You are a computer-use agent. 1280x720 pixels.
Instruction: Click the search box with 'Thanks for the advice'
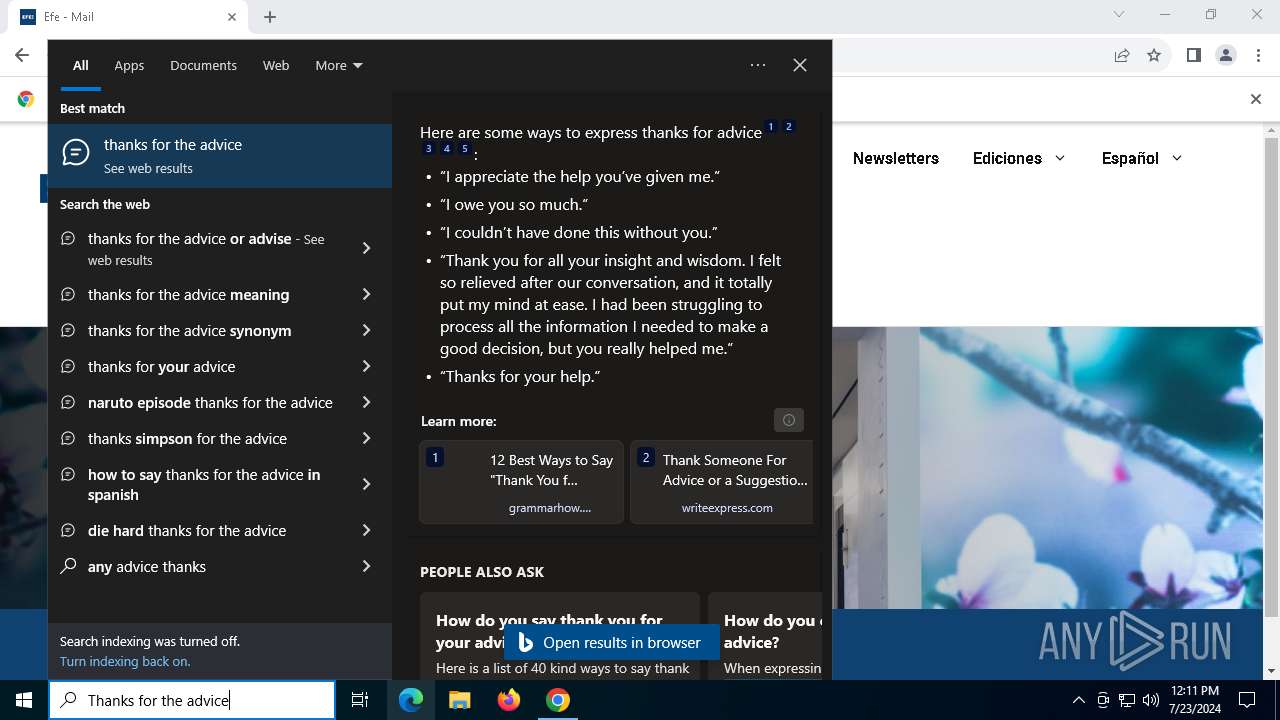[x=192, y=700]
